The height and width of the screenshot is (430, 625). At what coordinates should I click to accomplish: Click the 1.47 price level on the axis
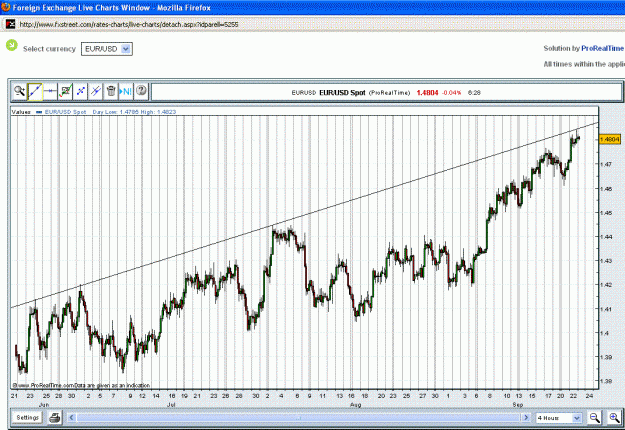click(x=606, y=164)
